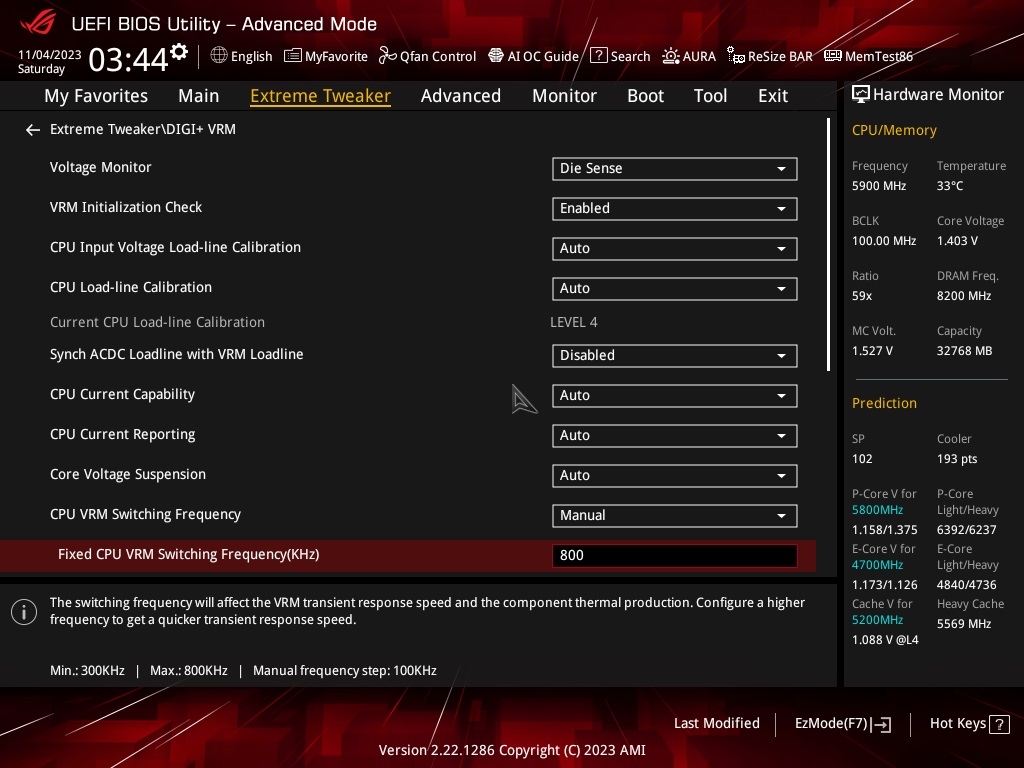
Task: Open the CPU Current Capability dropdown
Action: [x=674, y=395]
